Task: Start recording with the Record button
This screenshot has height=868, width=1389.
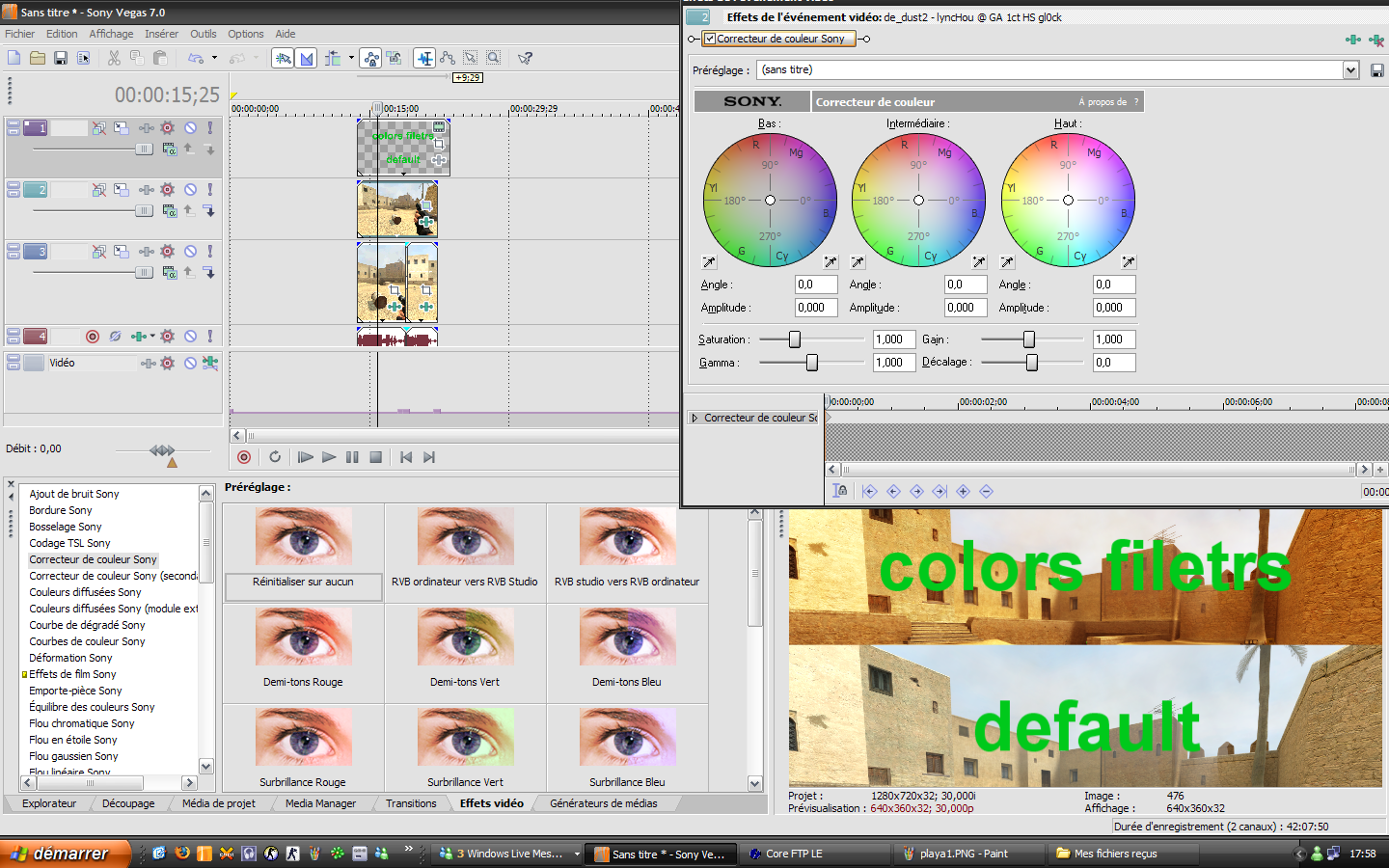Action: 244,457
